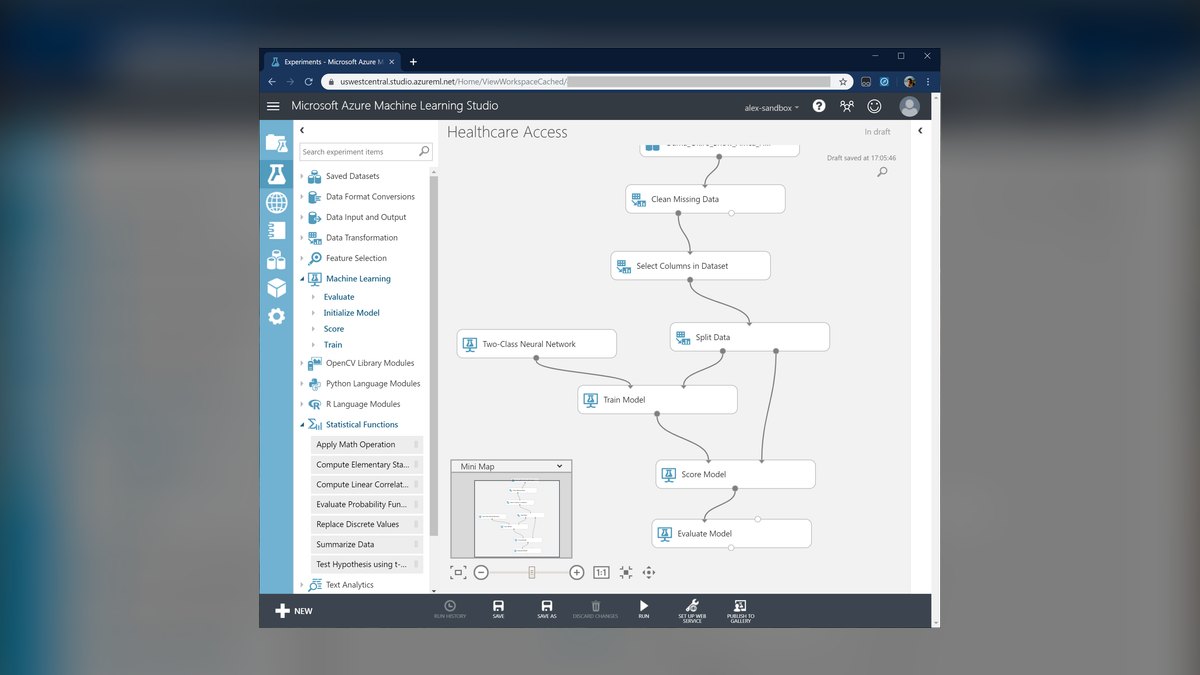The width and height of the screenshot is (1200, 675).
Task: Click the New plus button
Action: 294,611
